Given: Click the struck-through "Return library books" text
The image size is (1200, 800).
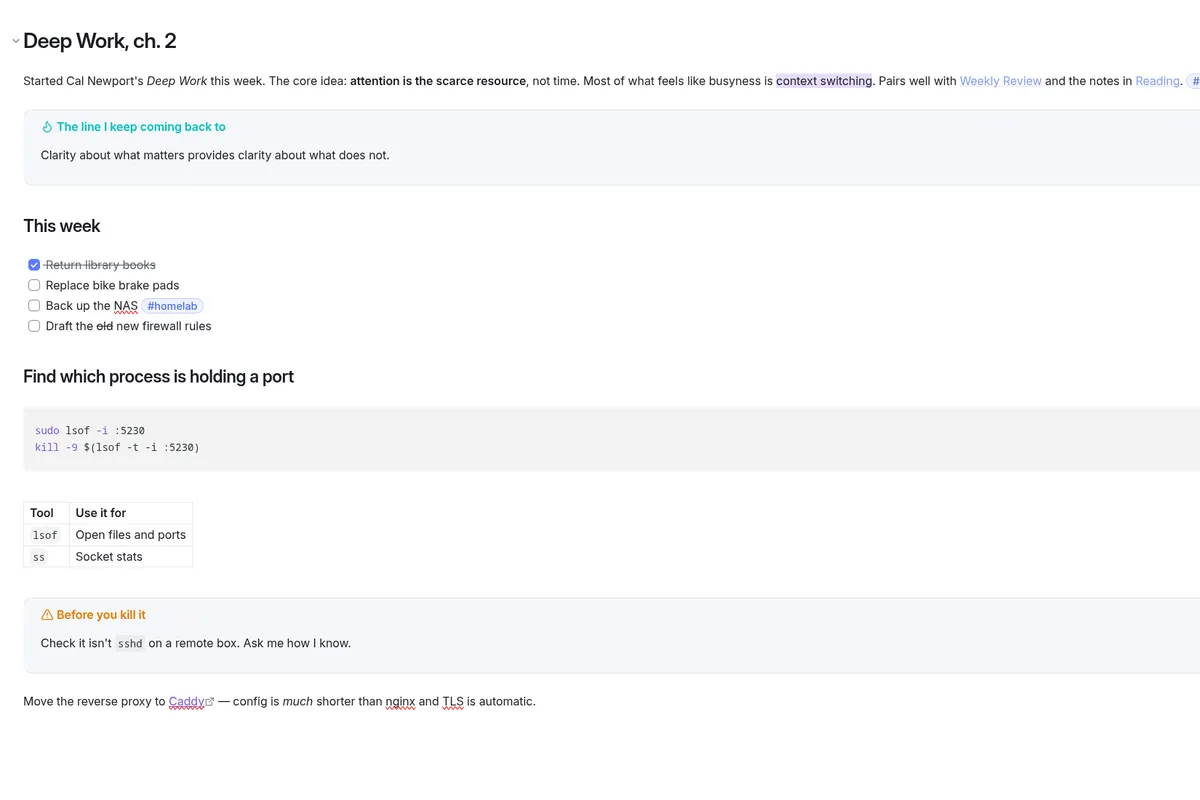Looking at the screenshot, I should [x=101, y=265].
